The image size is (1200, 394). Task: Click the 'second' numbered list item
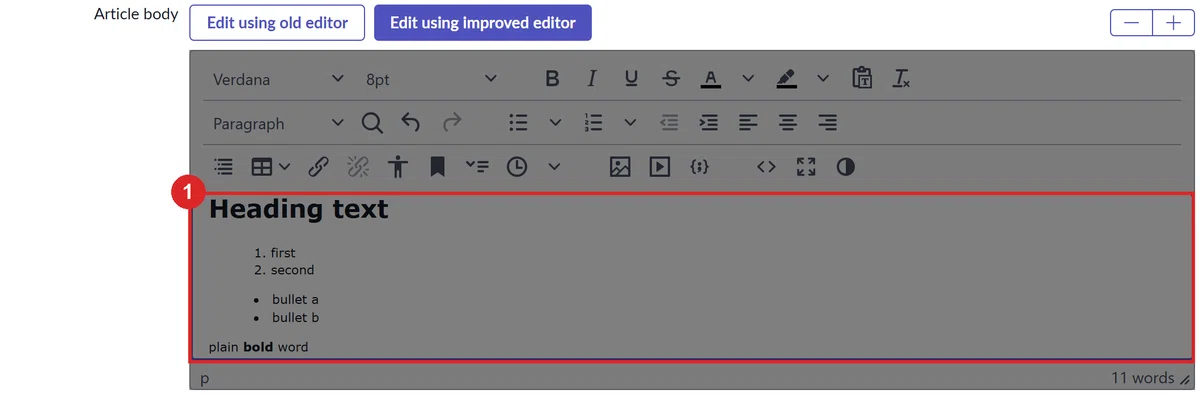292,270
